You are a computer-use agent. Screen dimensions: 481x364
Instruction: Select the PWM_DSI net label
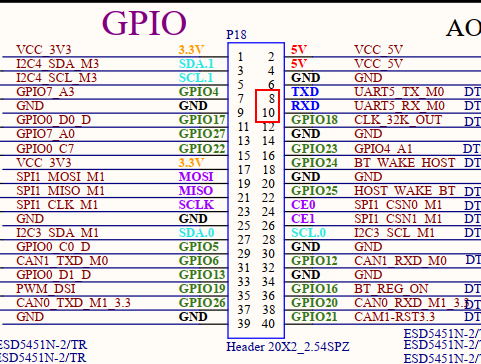pyautogui.click(x=46, y=289)
